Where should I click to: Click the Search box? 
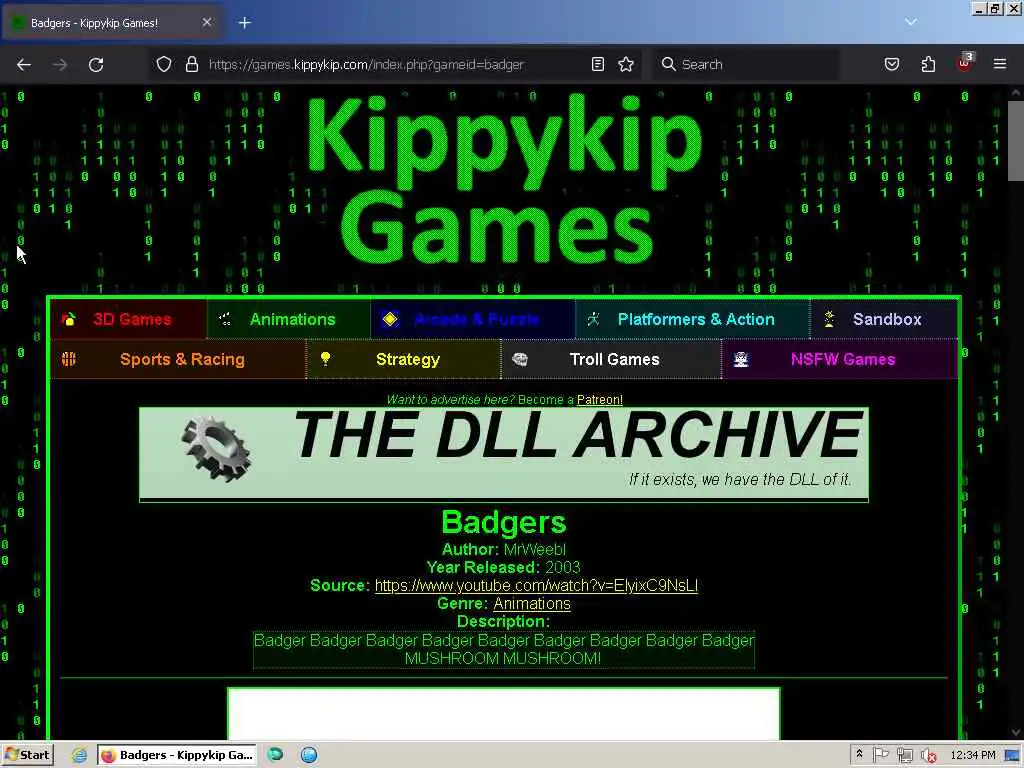coord(745,64)
